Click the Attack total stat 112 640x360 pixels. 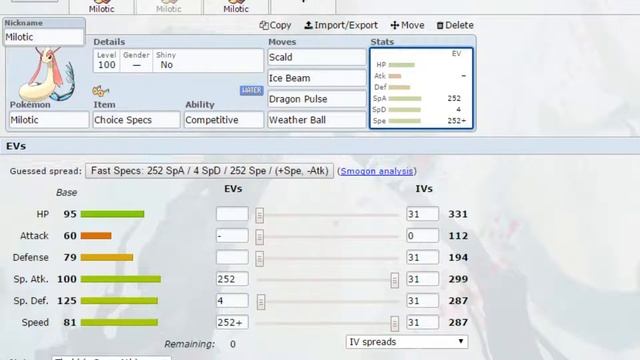pos(458,236)
